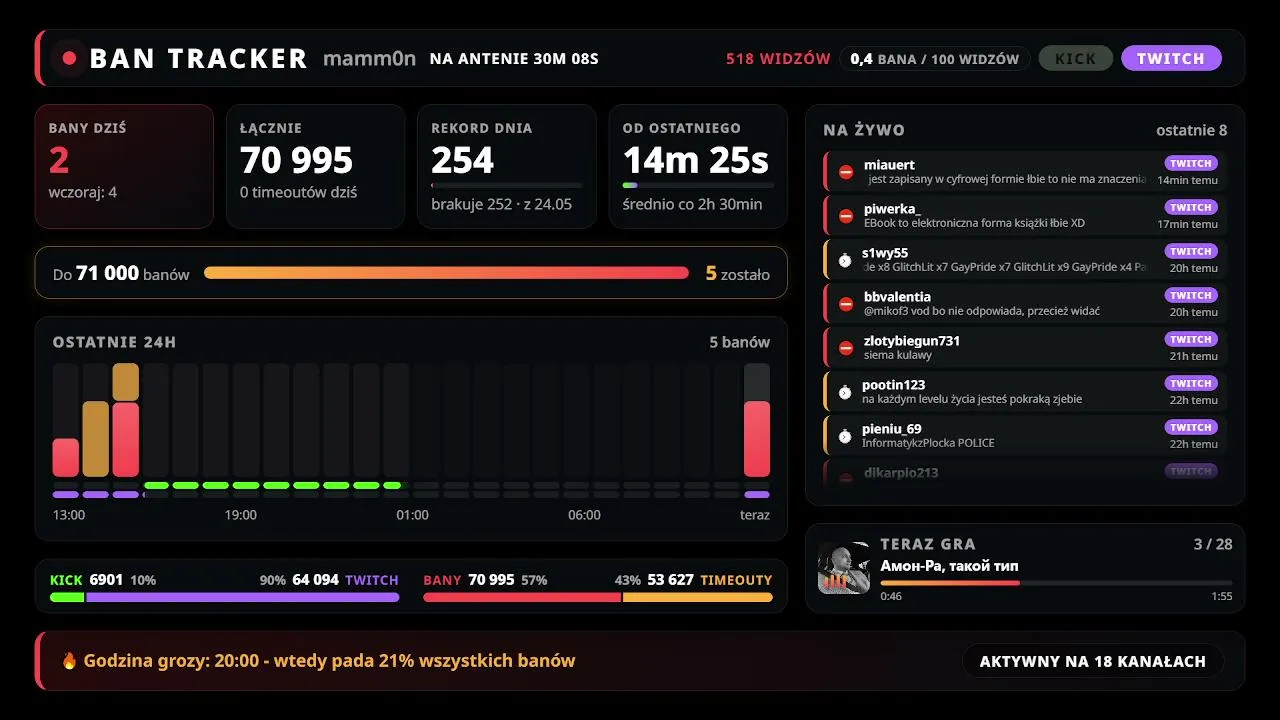Viewport: 1280px width, 720px height.
Task: Click the ban icon beside piwerka_
Action: 846,216
